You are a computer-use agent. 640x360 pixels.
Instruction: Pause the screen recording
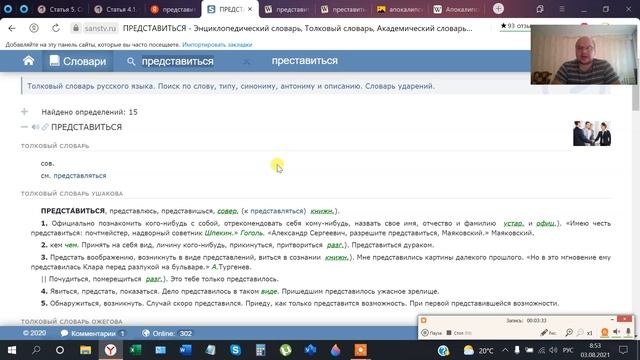point(431,333)
